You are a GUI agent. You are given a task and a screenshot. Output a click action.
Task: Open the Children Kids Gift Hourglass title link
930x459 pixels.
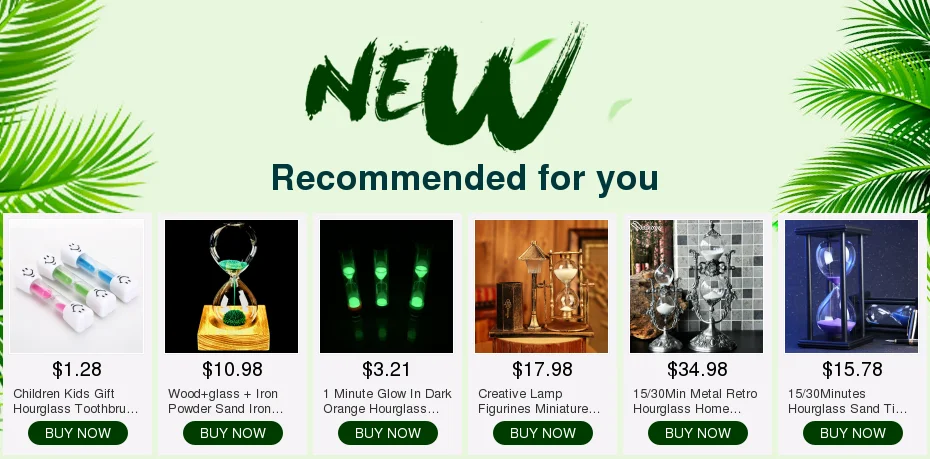tap(76, 401)
